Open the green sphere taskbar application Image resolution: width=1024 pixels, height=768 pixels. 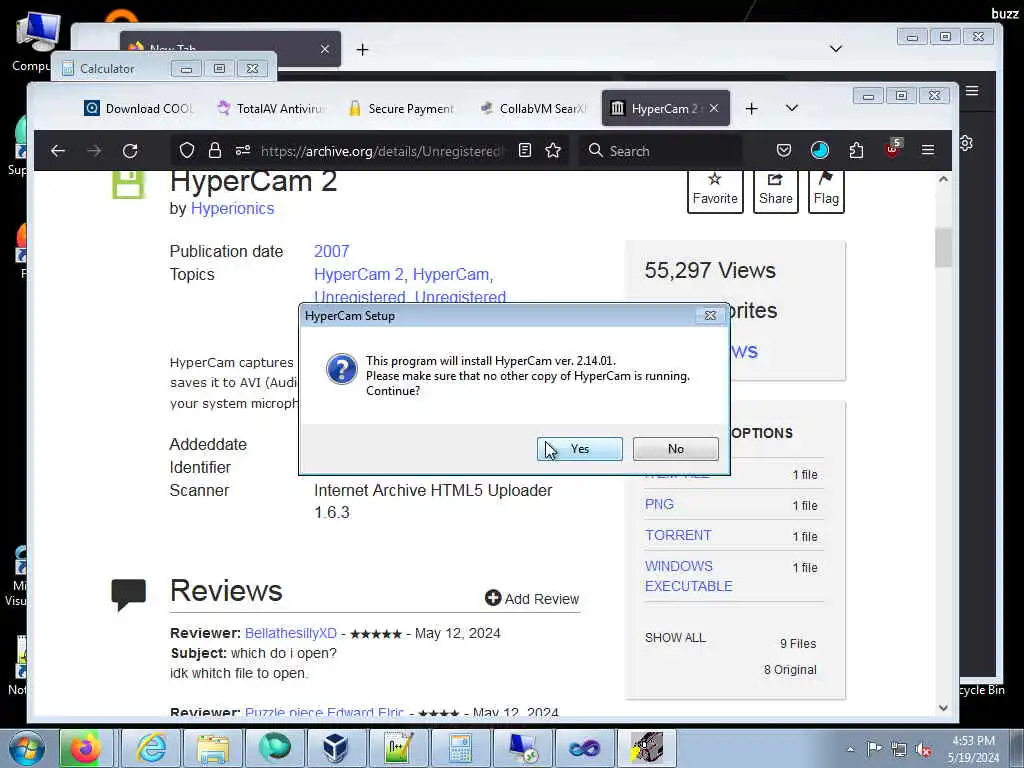coord(274,748)
